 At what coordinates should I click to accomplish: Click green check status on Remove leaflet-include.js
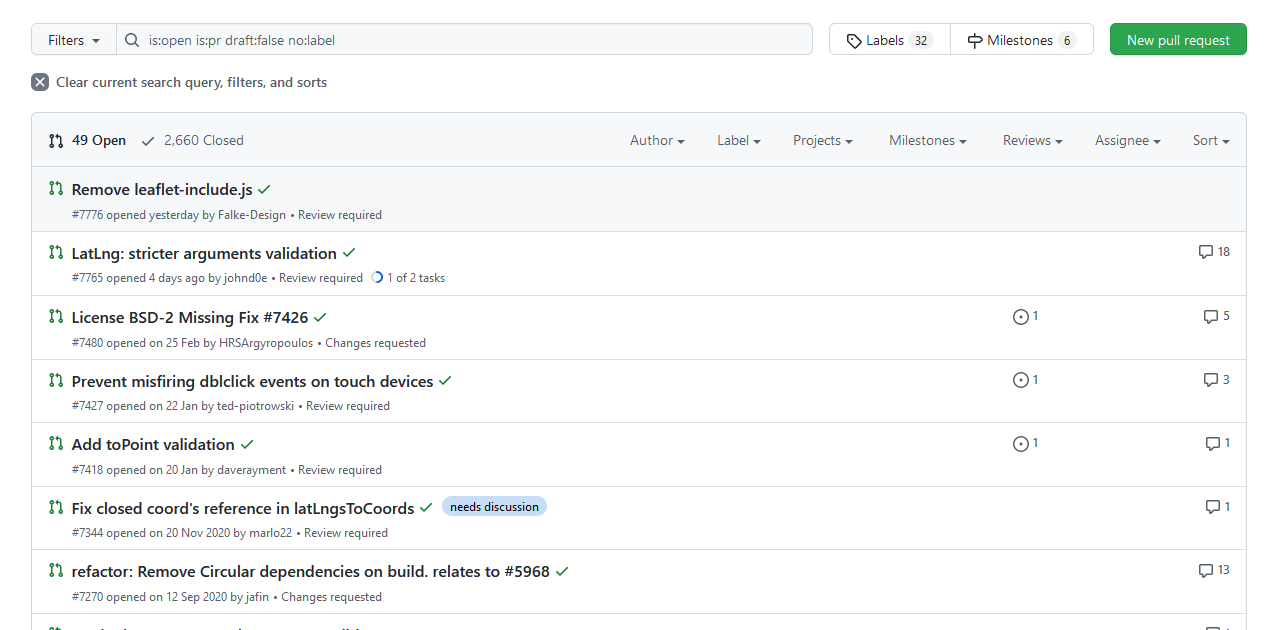[x=264, y=189]
